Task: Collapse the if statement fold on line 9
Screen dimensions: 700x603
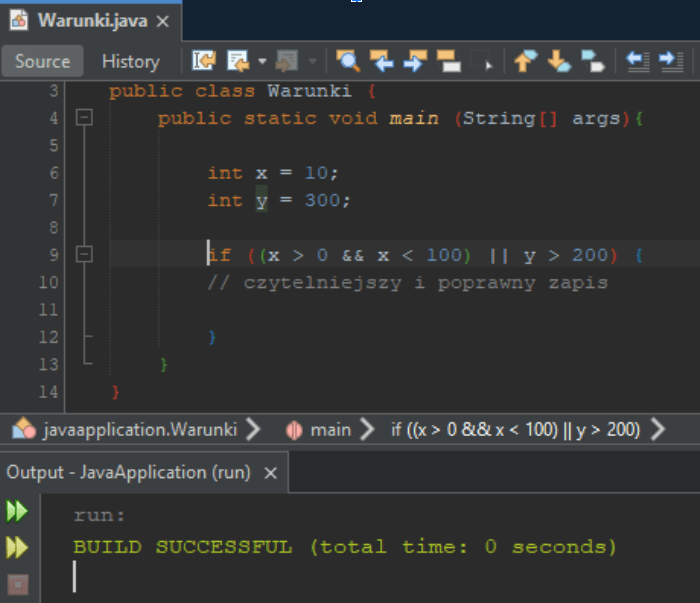Action: tap(85, 254)
